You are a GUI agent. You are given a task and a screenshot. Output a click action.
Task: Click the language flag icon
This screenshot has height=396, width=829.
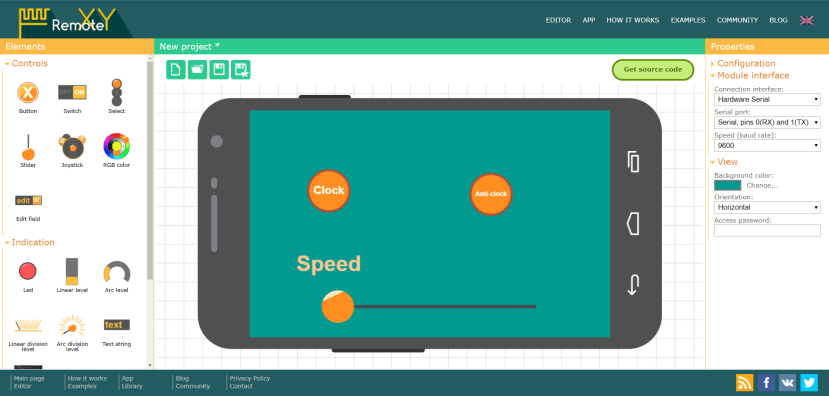point(807,20)
